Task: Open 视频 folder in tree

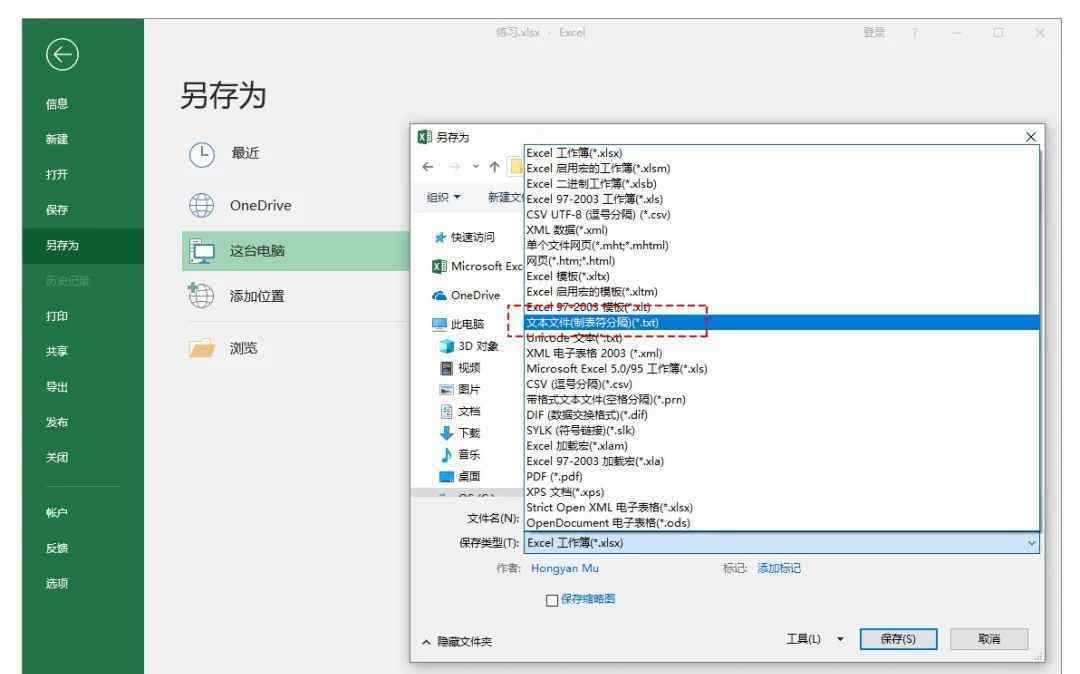Action: (460, 368)
